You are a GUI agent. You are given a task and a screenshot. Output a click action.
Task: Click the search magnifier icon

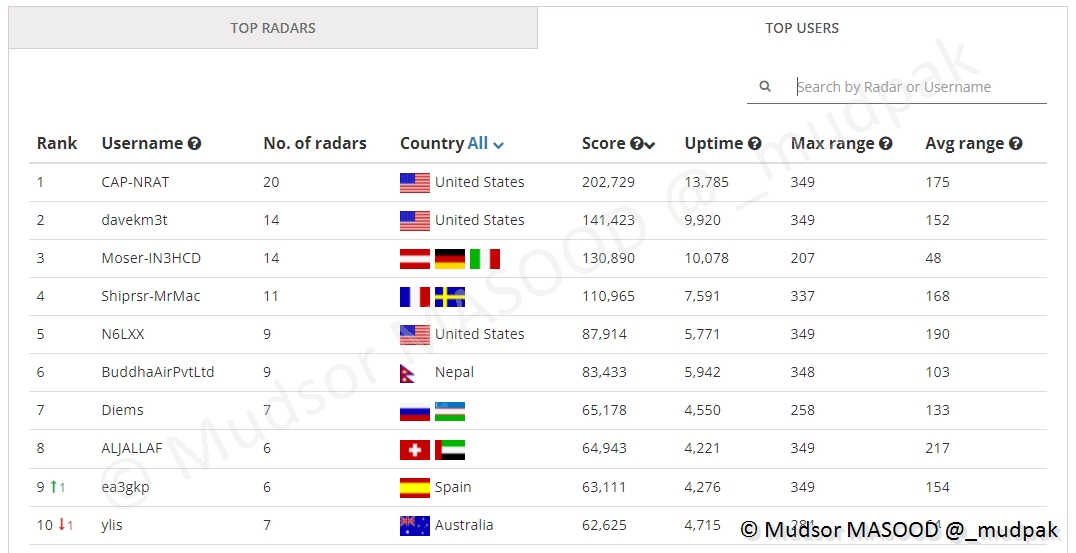pos(765,87)
